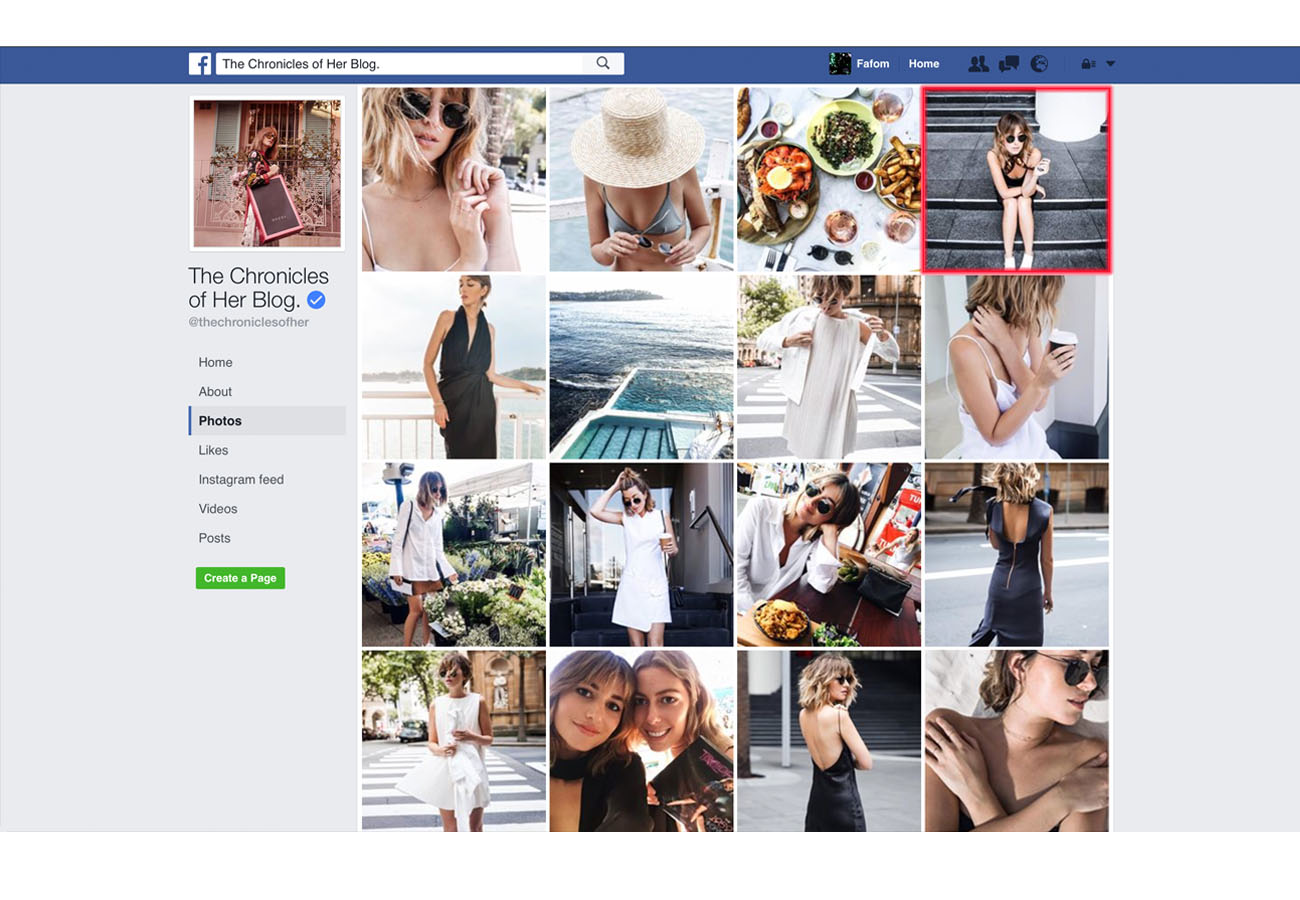The height and width of the screenshot is (900, 1300).
Task: Click The Chronicles of Her Blog title
Action: pos(258,287)
